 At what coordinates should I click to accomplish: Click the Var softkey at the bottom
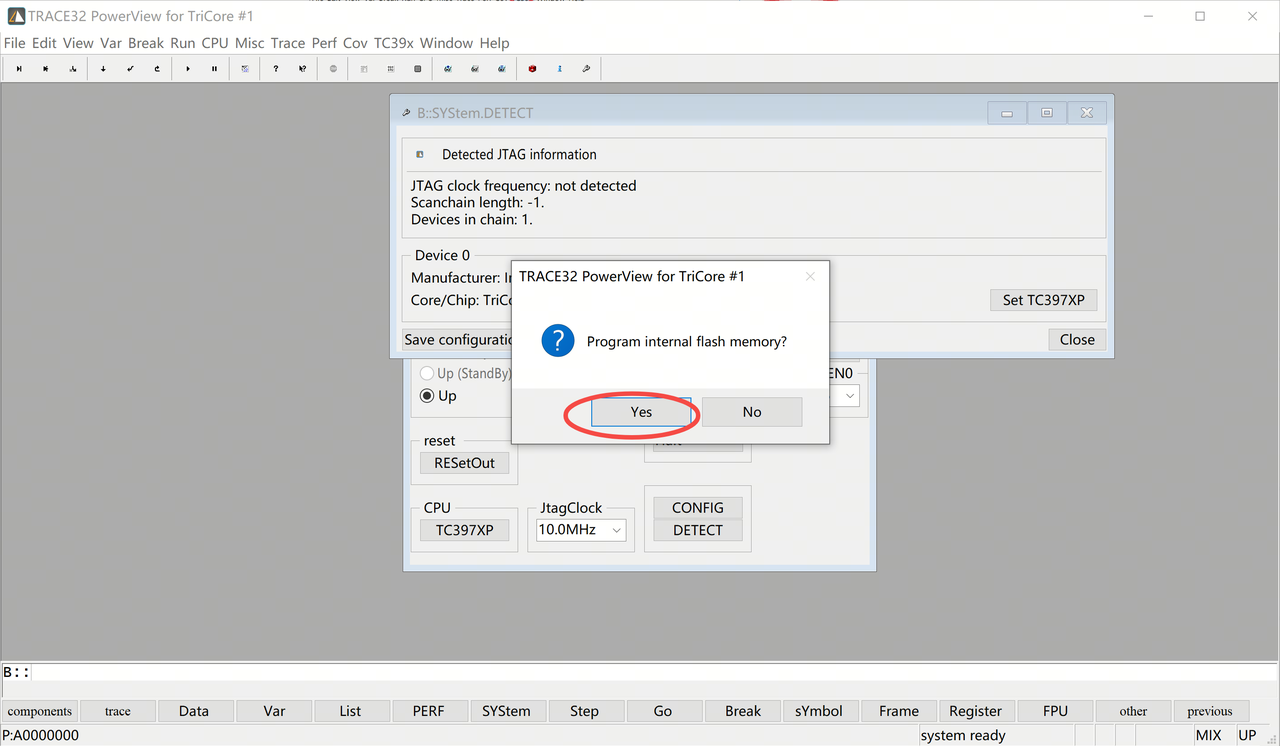274,711
